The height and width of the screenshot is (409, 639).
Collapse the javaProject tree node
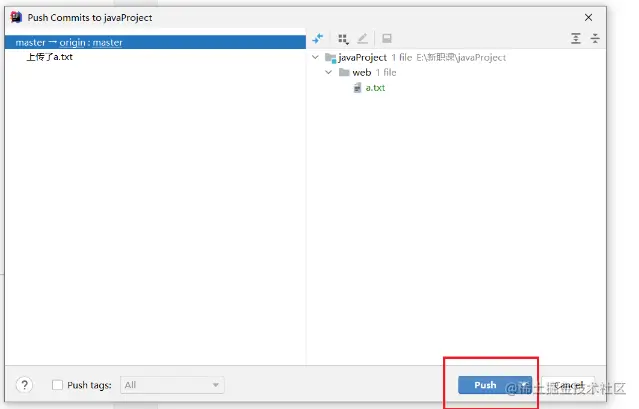tap(315, 57)
